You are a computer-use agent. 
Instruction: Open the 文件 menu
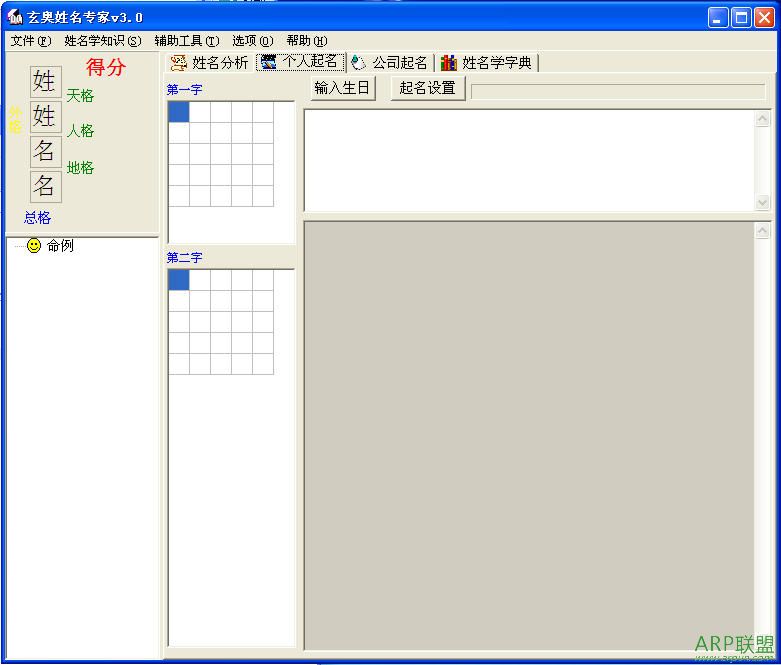tap(30, 41)
